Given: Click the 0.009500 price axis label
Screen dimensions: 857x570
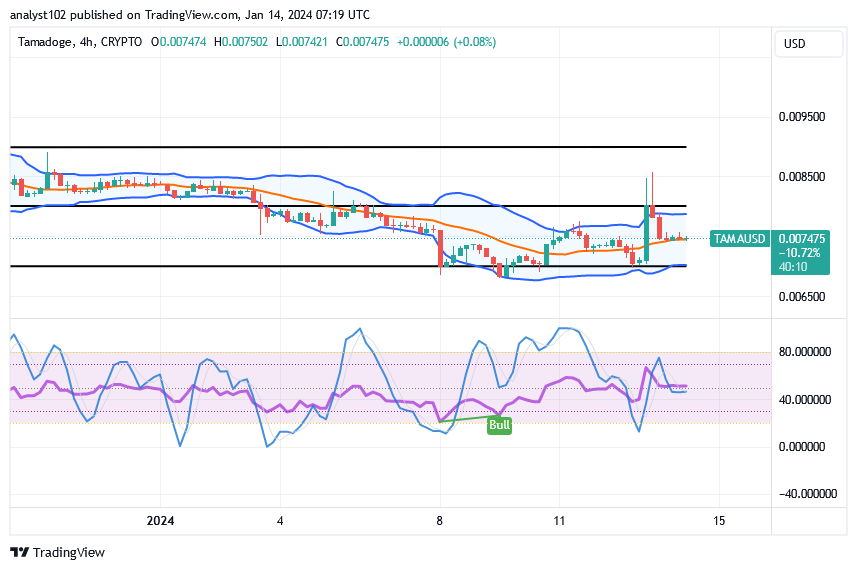Looking at the screenshot, I should (x=802, y=117).
